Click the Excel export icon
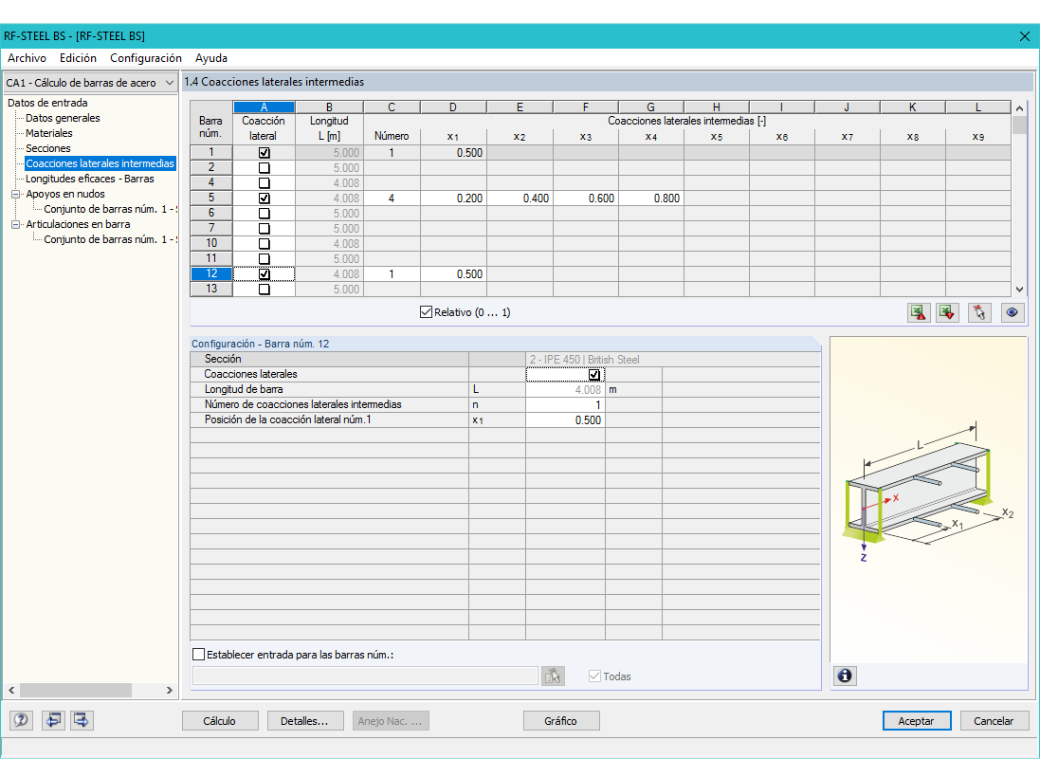 (919, 312)
